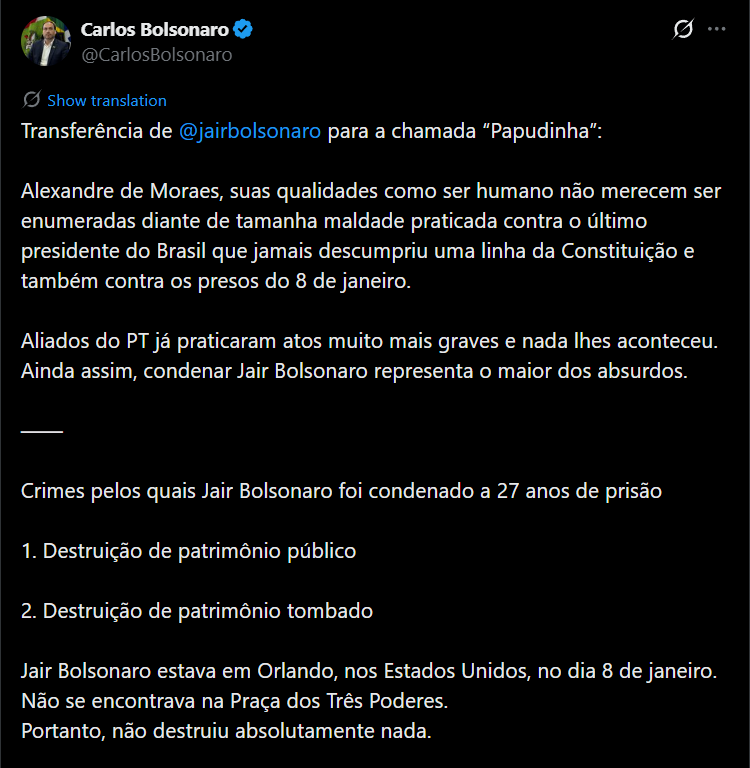Click the final line starting "Portanto"
Image resolution: width=750 pixels, height=768 pixels.
pyautogui.click(x=226, y=730)
